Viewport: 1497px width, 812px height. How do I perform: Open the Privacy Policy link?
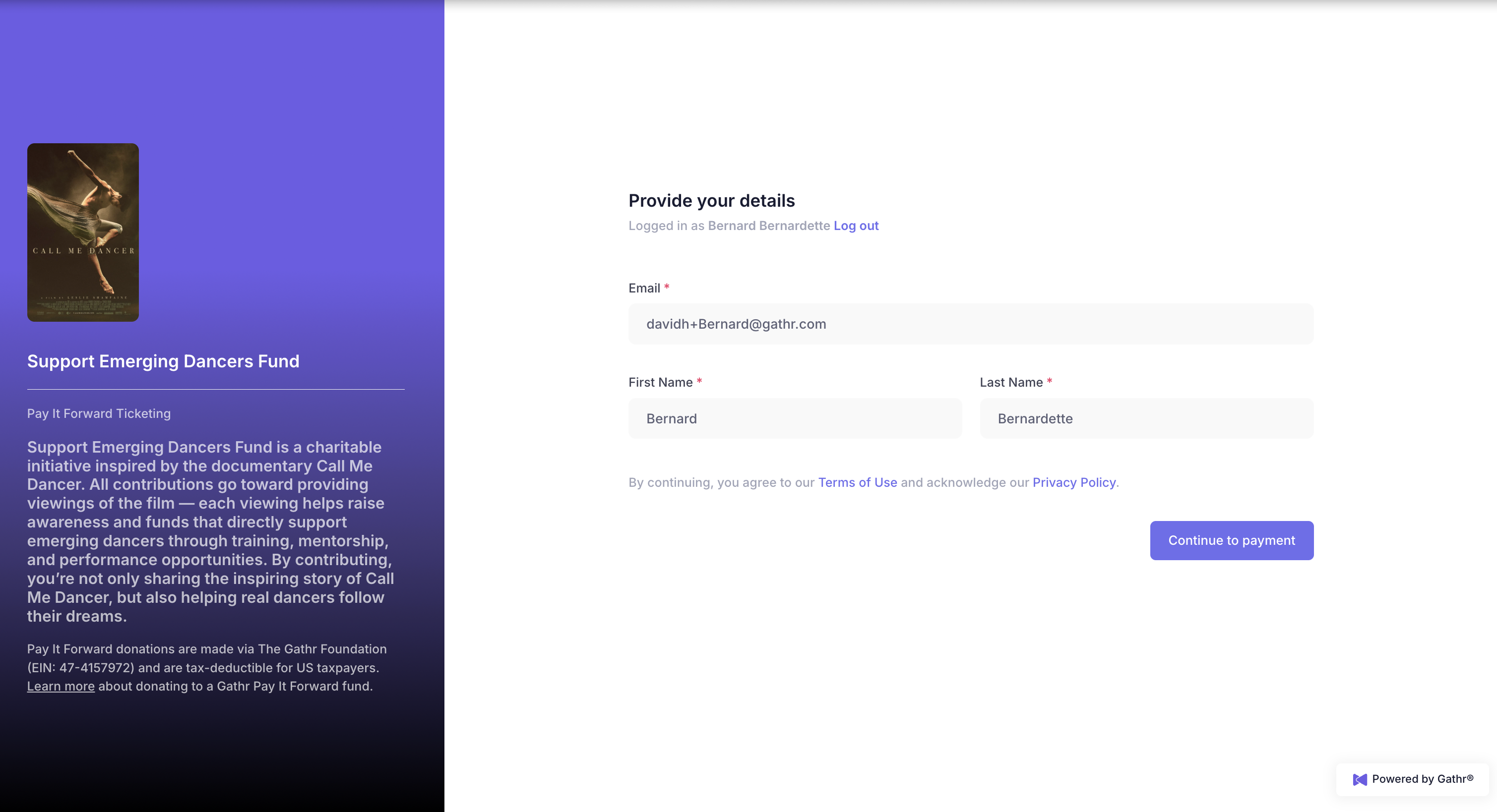(x=1073, y=483)
